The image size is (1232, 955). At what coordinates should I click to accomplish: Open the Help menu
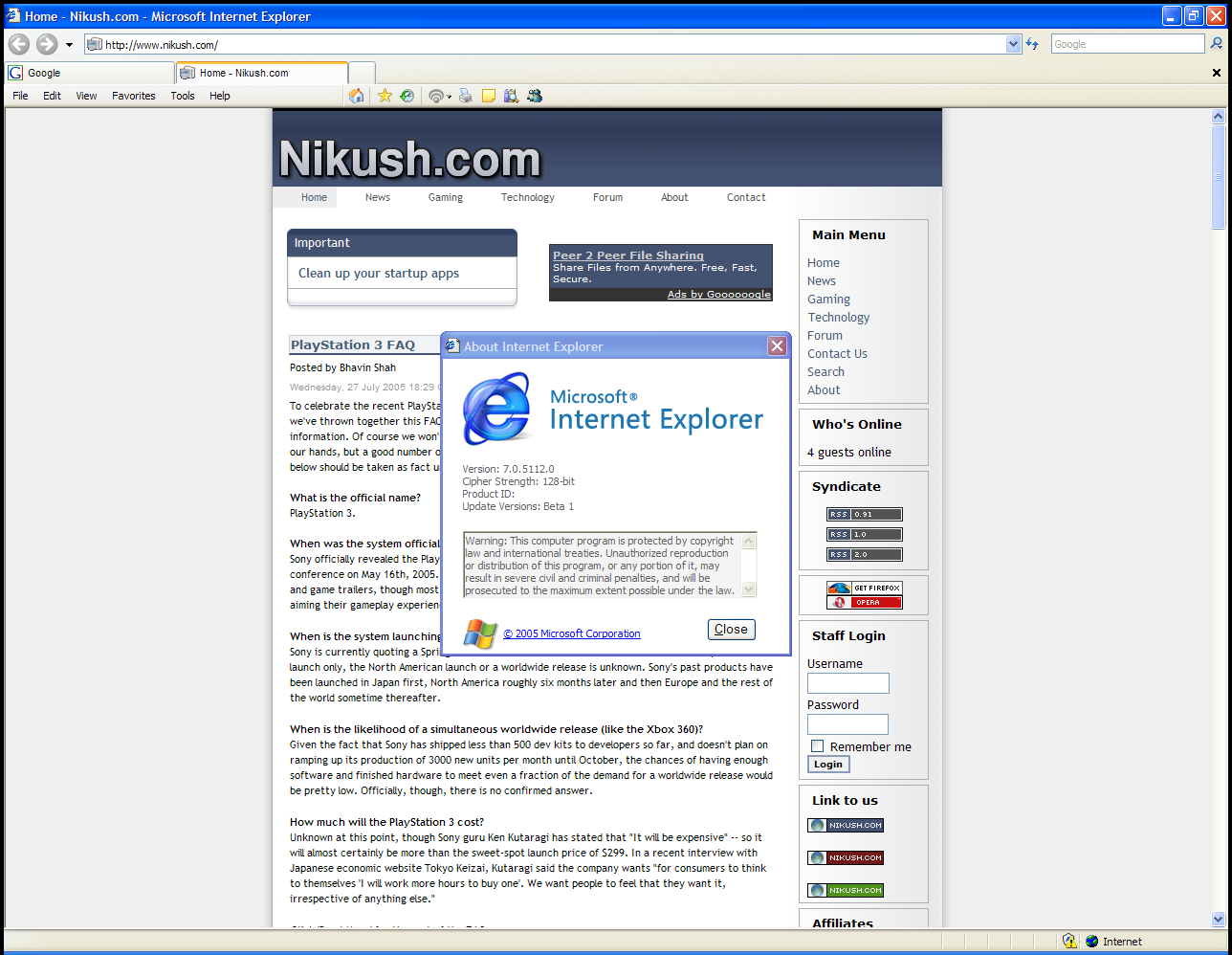pyautogui.click(x=220, y=96)
